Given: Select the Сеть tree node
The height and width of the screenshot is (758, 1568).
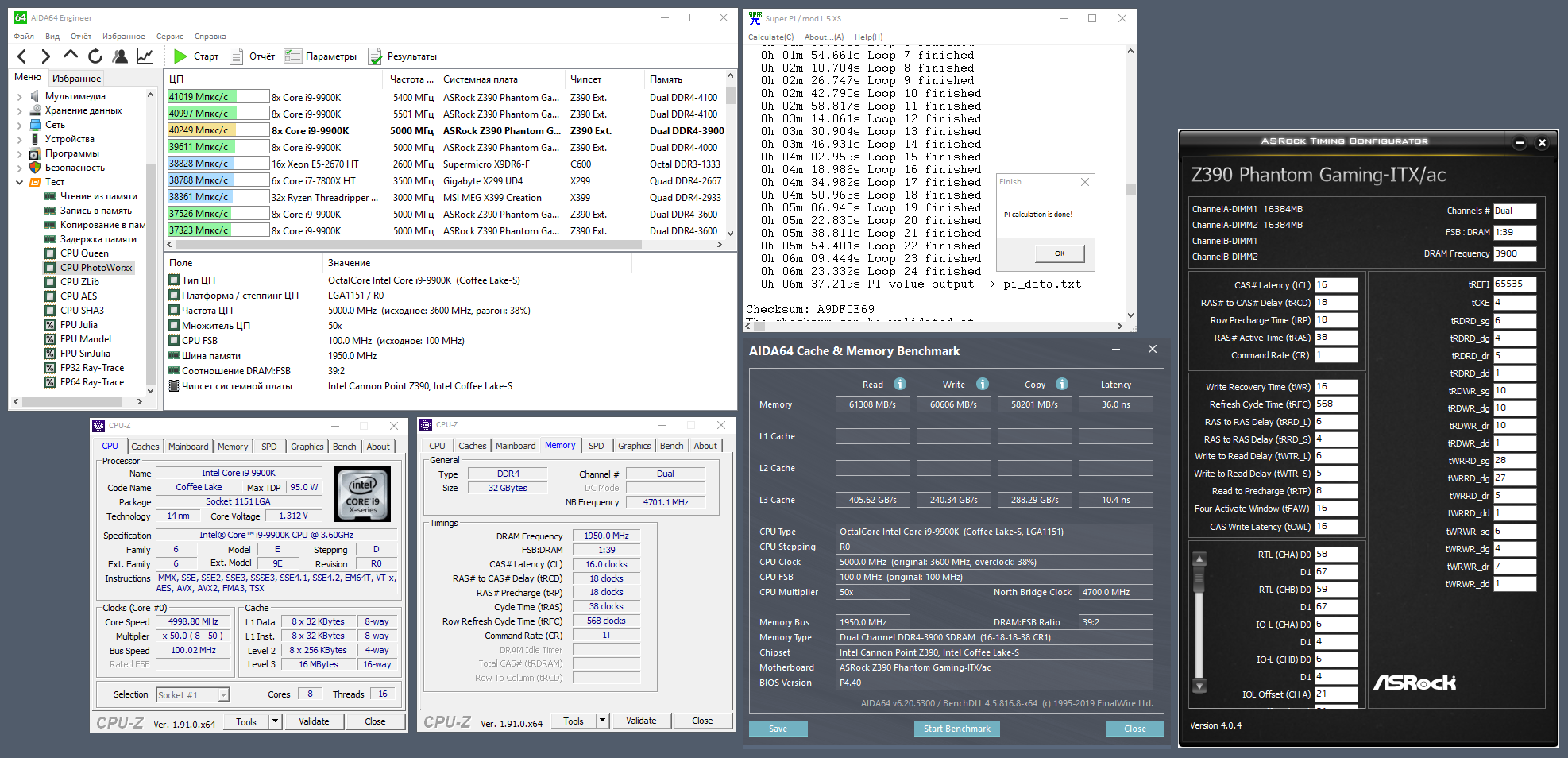Looking at the screenshot, I should (55, 125).
